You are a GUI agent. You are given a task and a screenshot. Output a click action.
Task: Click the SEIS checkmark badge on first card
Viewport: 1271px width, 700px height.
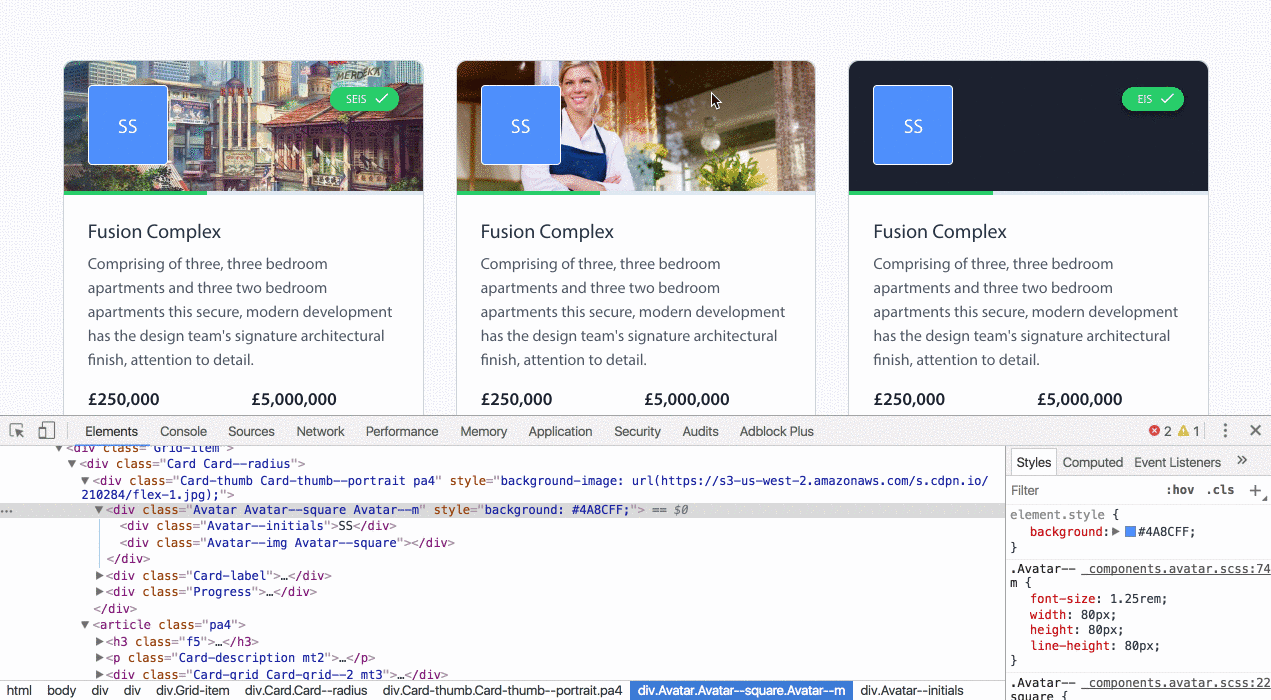365,99
